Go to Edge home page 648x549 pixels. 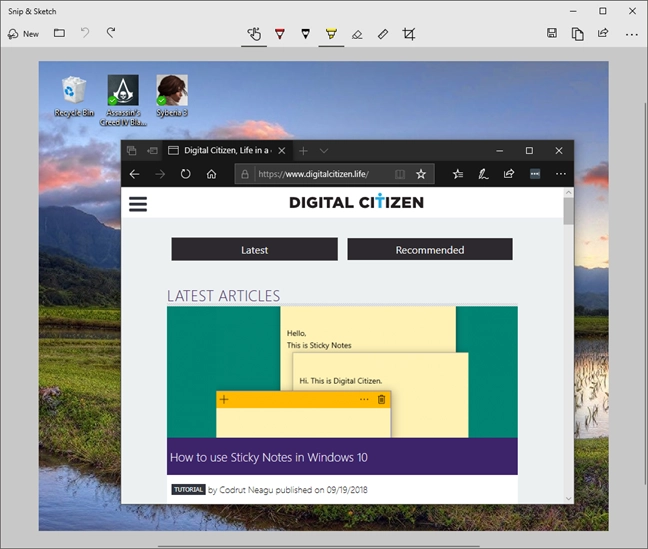click(x=211, y=174)
